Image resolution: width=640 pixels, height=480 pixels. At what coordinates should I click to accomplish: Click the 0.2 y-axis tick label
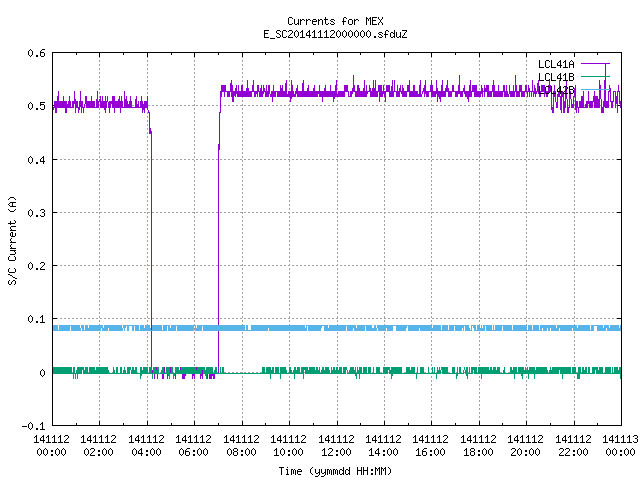point(36,266)
